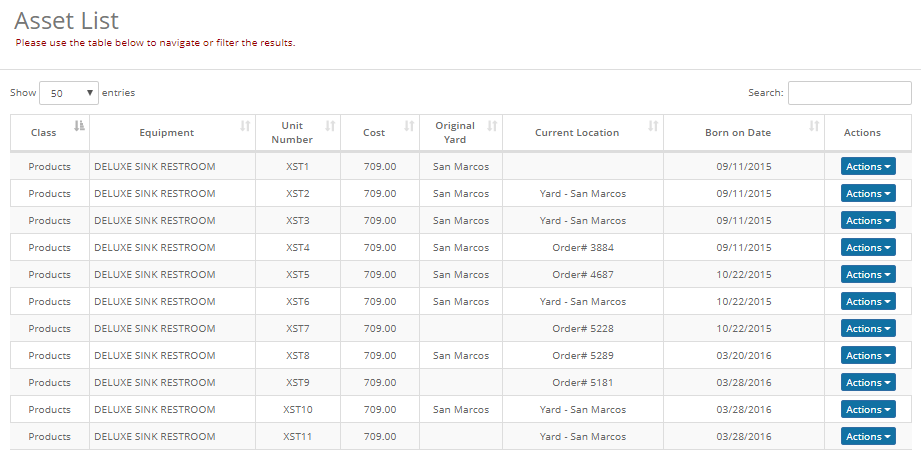This screenshot has height=450, width=921.
Task: Select the Order# 3884 location cell
Action: click(x=583, y=247)
